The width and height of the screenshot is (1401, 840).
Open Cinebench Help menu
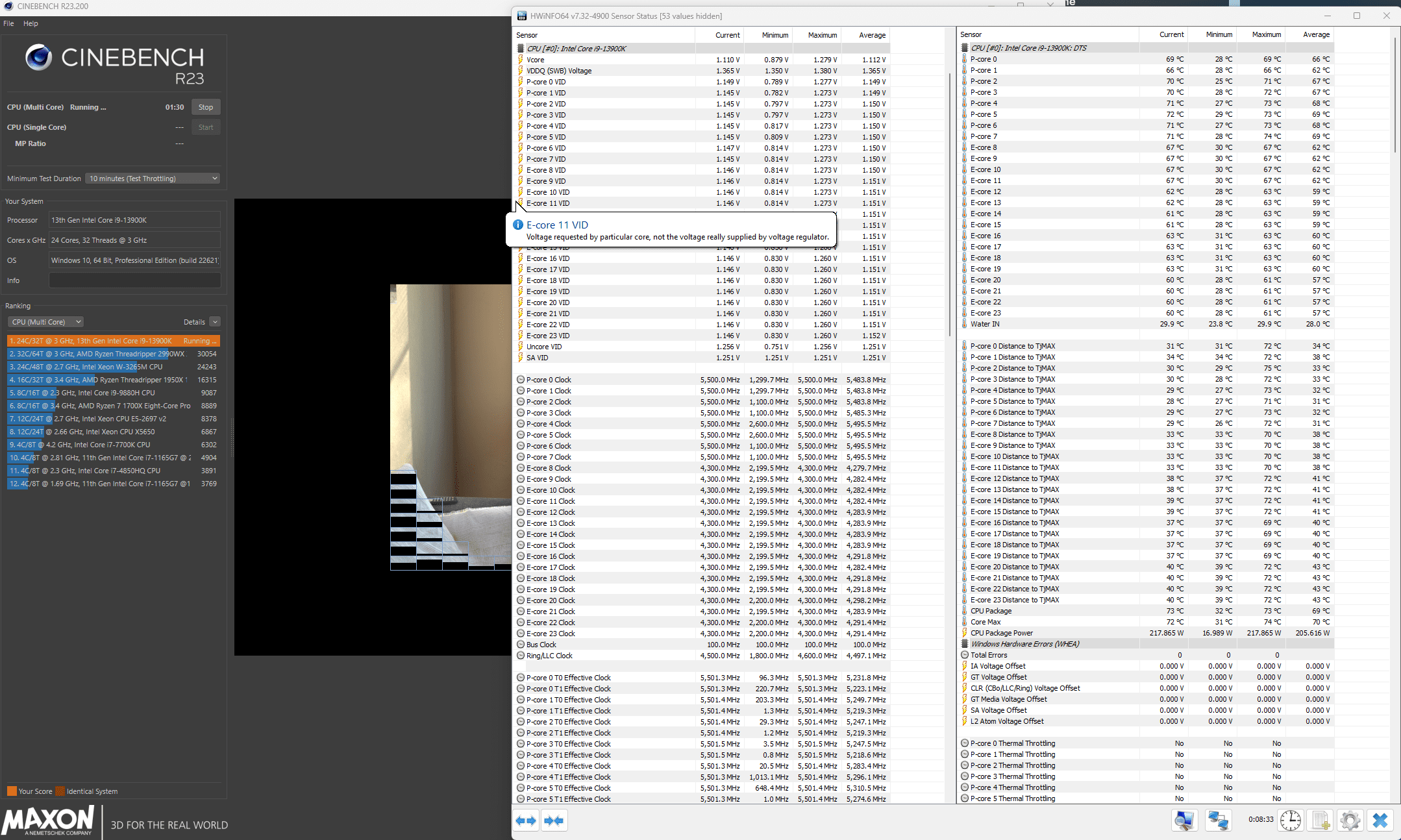[31, 23]
